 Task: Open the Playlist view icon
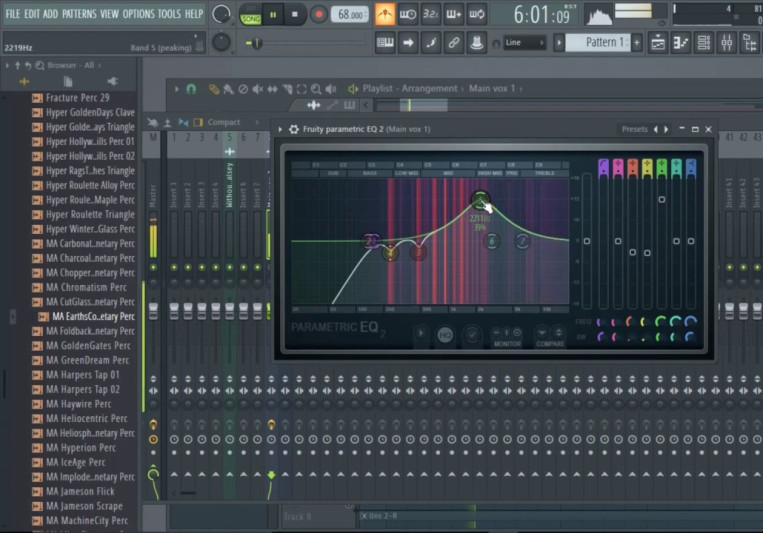(x=658, y=43)
